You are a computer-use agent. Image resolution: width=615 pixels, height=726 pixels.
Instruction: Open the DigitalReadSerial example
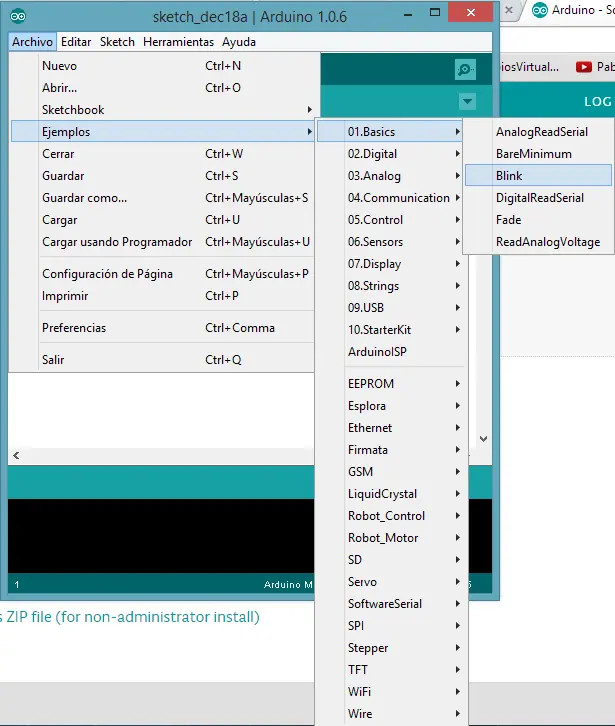(539, 198)
